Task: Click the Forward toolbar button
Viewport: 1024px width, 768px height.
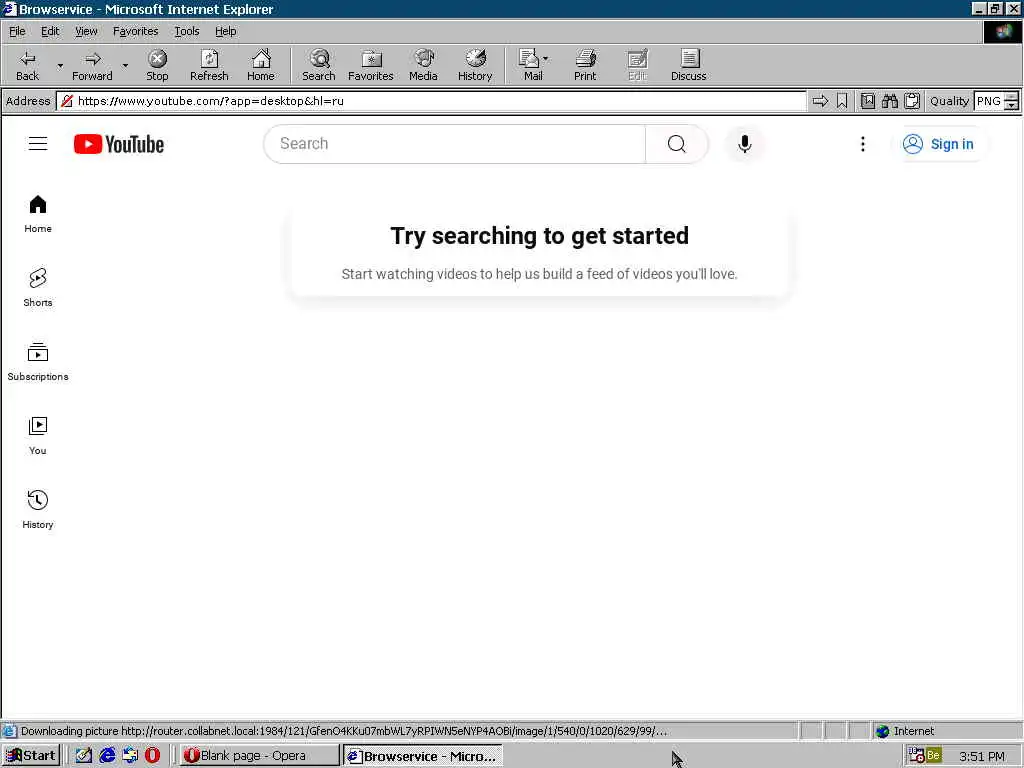Action: 92,65
